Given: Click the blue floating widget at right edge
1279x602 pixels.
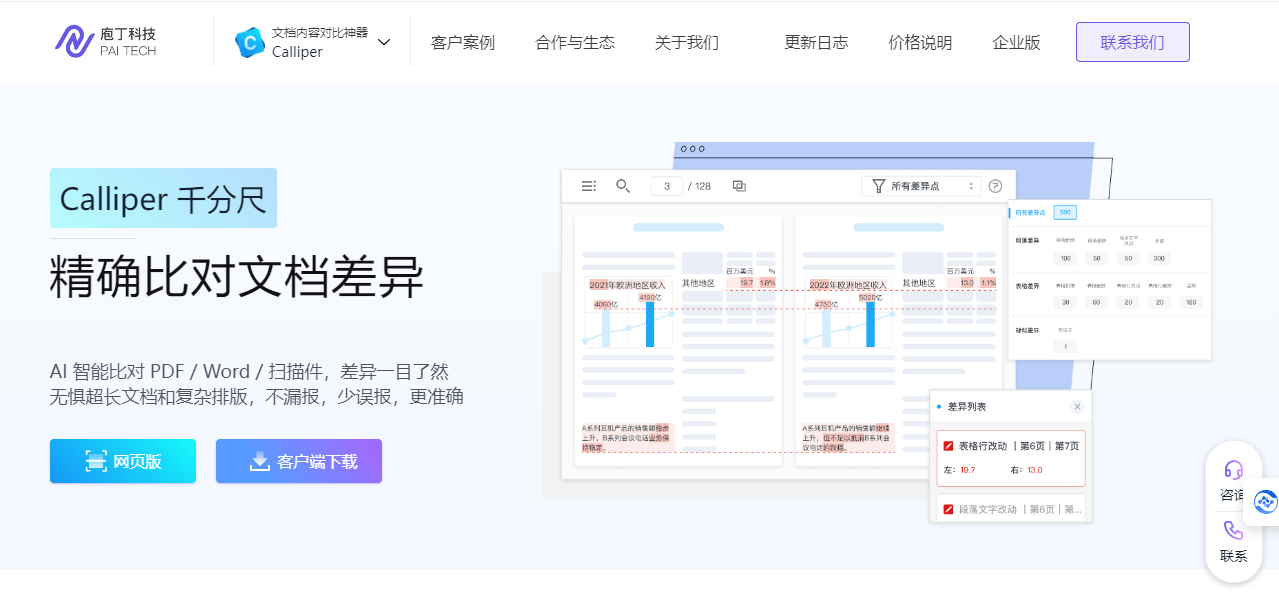Looking at the screenshot, I should [1265, 502].
